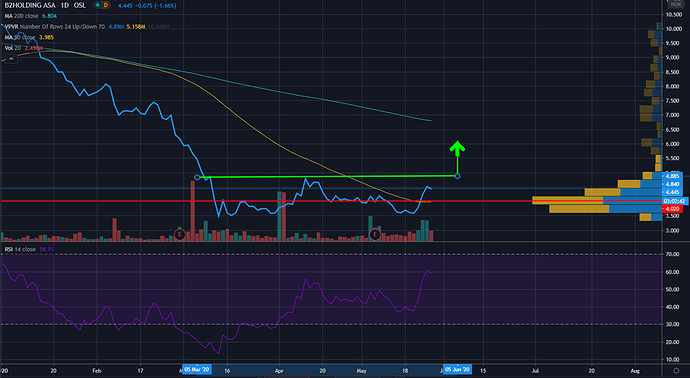The image size is (690, 378).
Task: Select the trend line's left anchor circle
Action: 197,177
